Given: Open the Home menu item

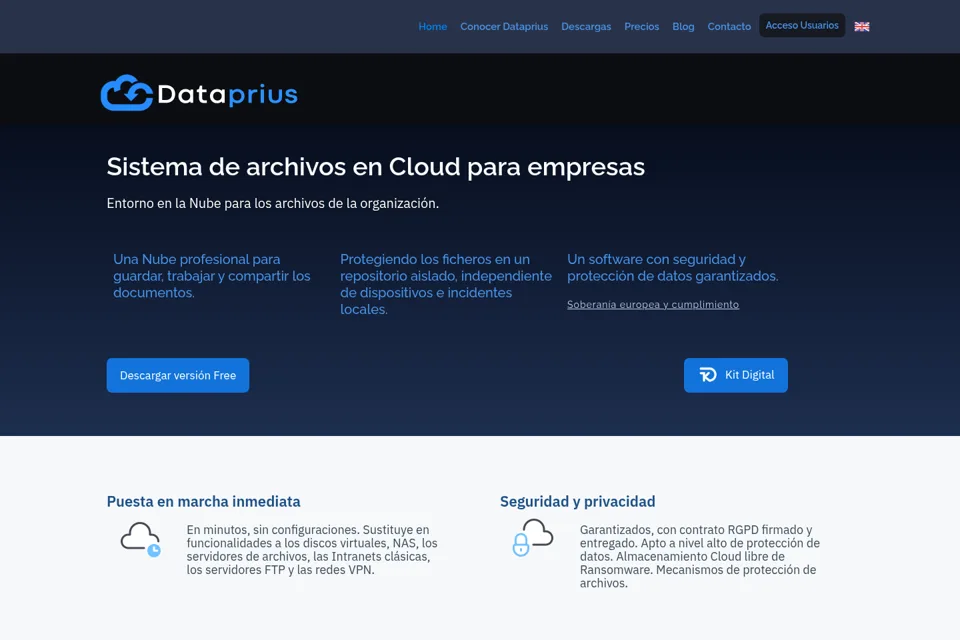Looking at the screenshot, I should 432,26.
